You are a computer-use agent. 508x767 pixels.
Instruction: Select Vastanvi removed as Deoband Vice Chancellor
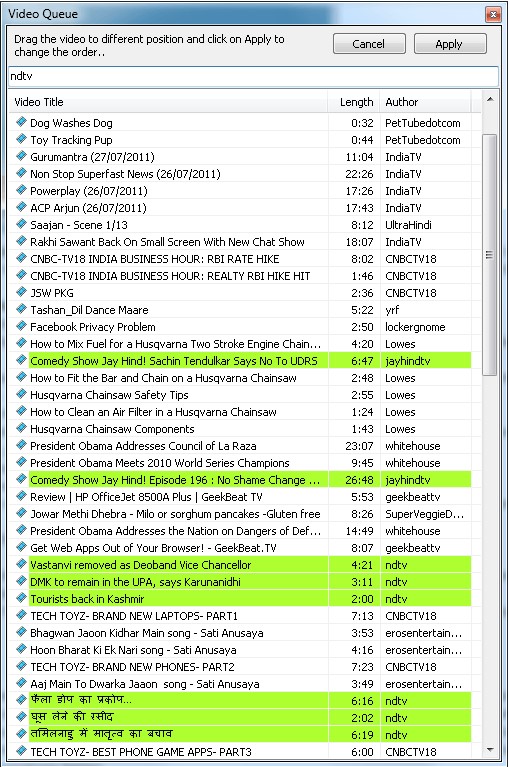(x=240, y=565)
